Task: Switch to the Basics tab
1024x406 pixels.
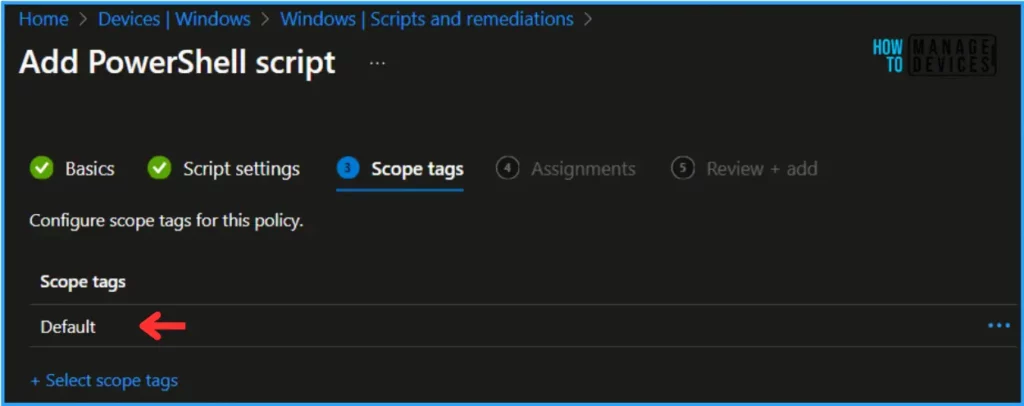Action: point(89,169)
